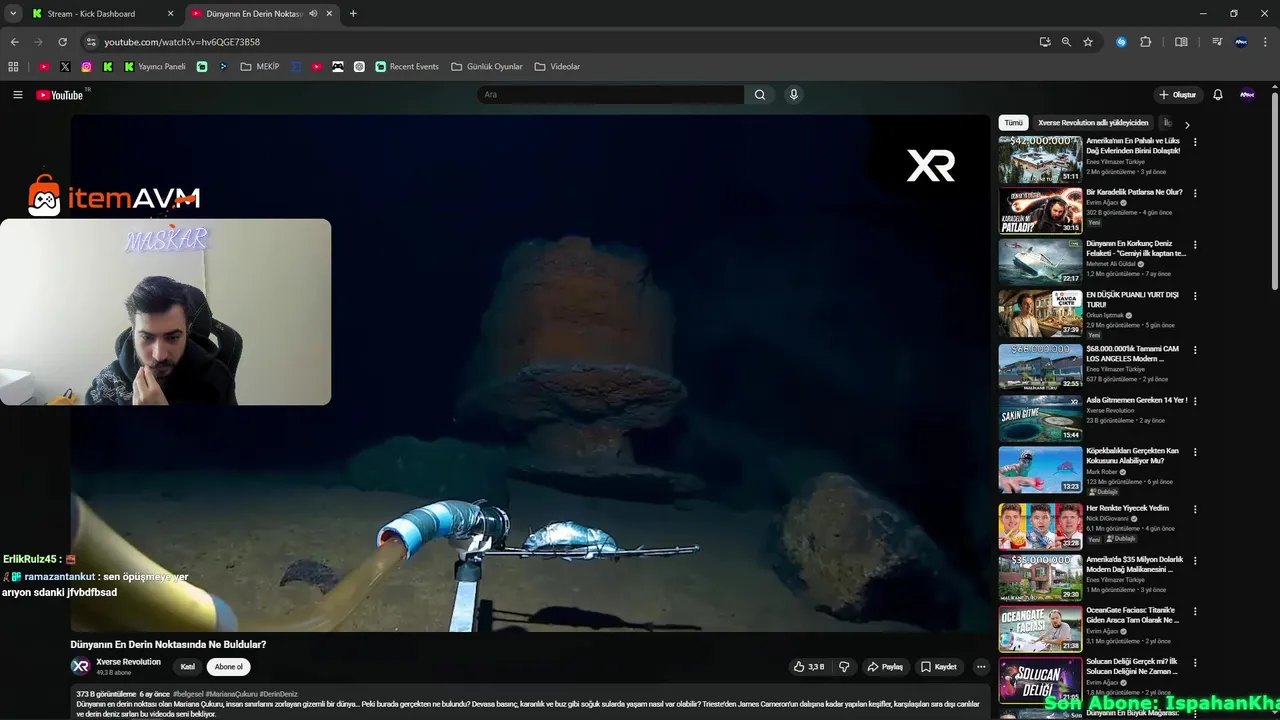
Task: Open media controls icon in toolbar
Action: 1217,42
